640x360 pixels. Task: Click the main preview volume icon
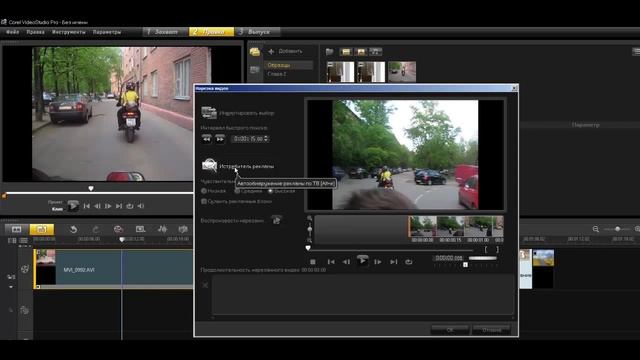(x=141, y=206)
